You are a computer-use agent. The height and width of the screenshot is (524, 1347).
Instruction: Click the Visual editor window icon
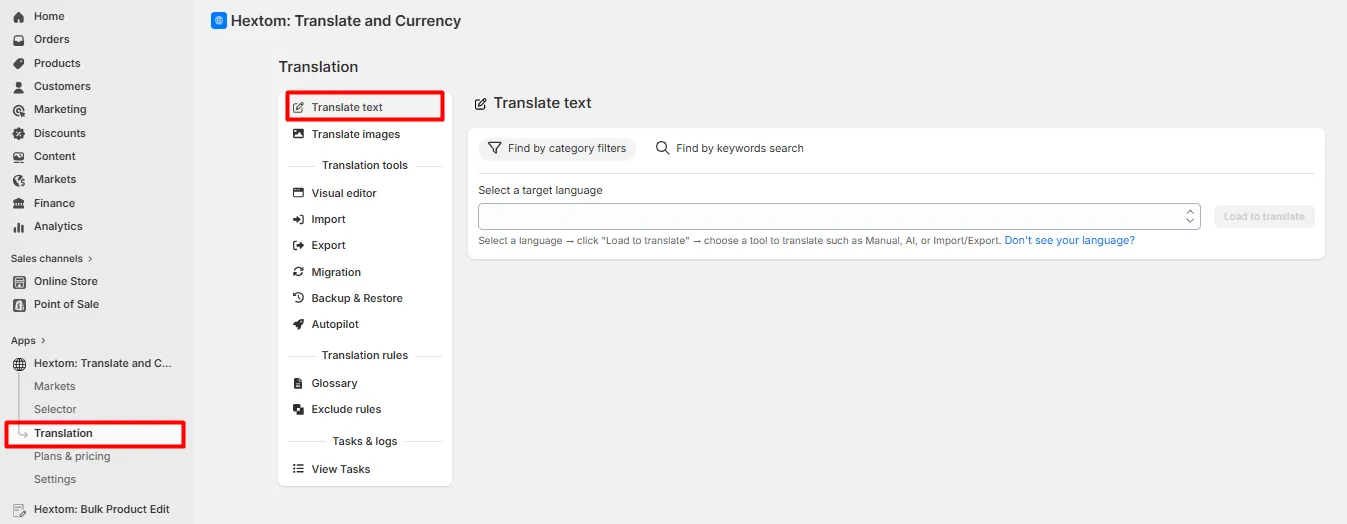pos(298,193)
